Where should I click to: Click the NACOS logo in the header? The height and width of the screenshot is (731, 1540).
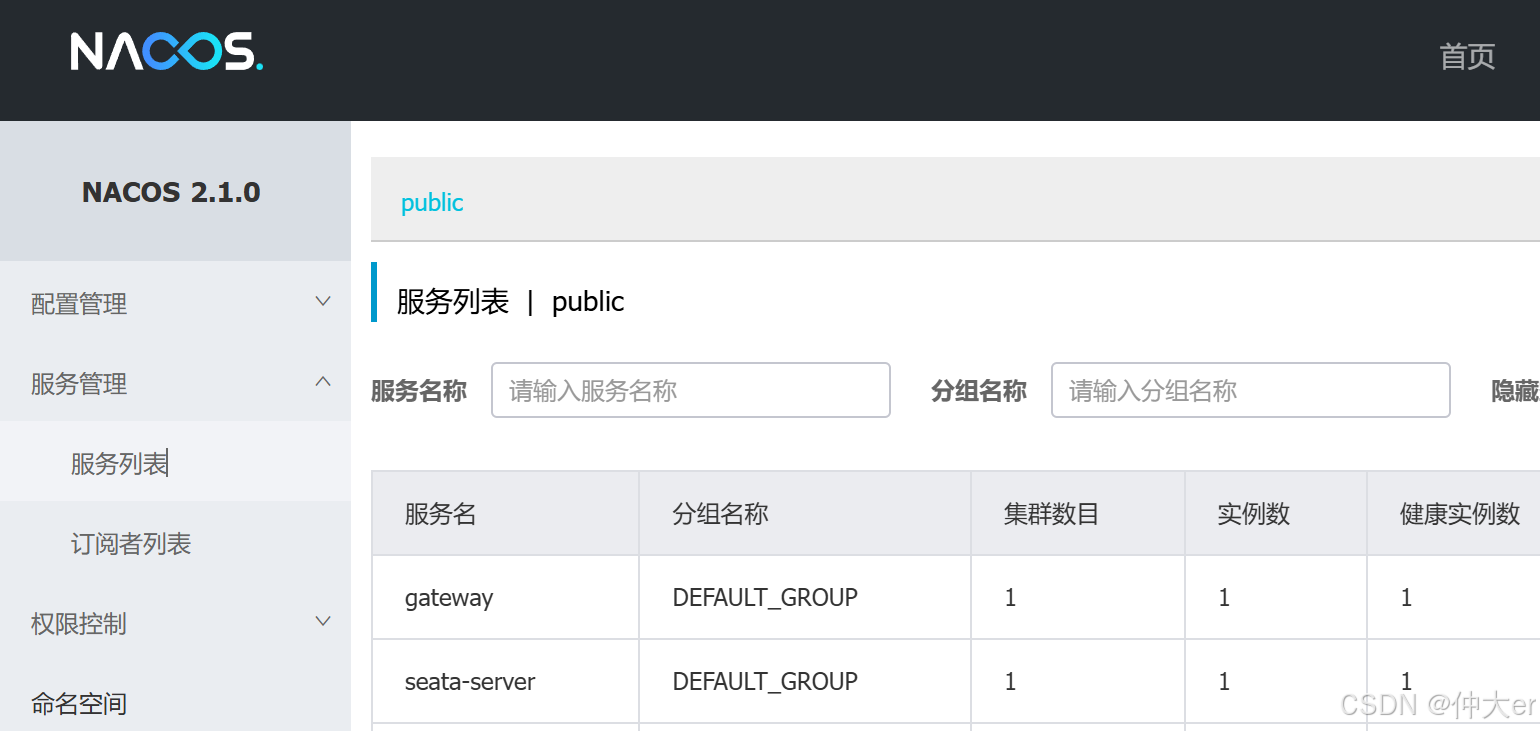167,52
